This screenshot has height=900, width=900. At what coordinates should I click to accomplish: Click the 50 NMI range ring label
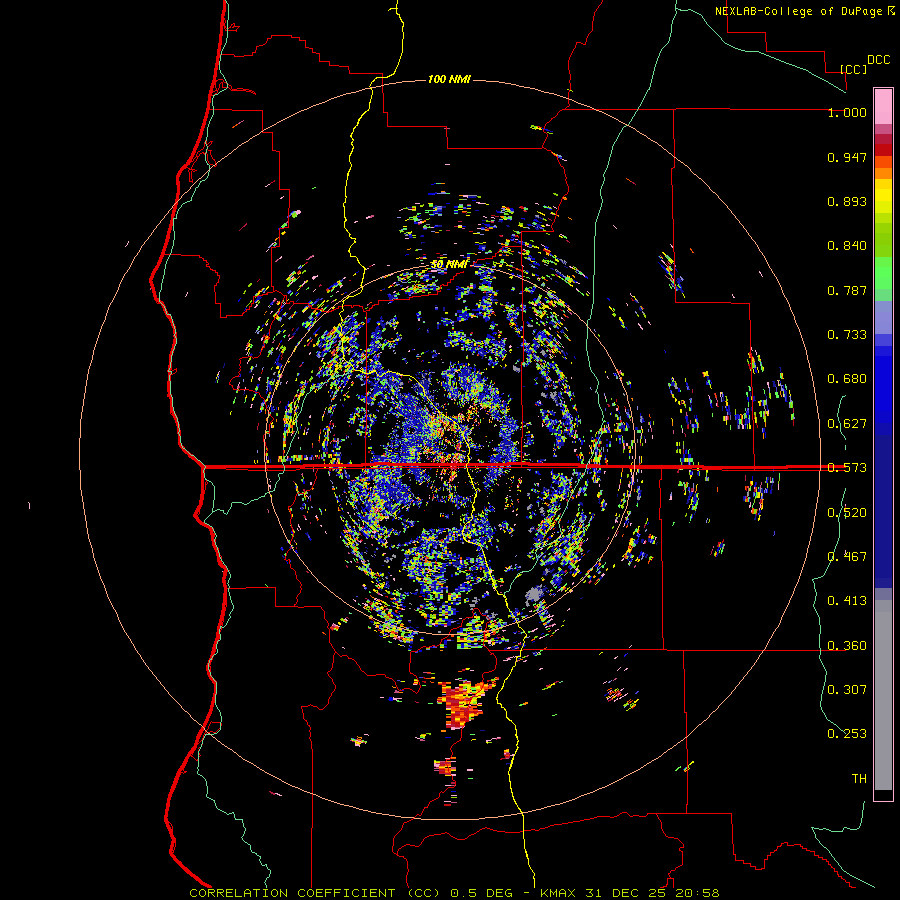click(449, 265)
